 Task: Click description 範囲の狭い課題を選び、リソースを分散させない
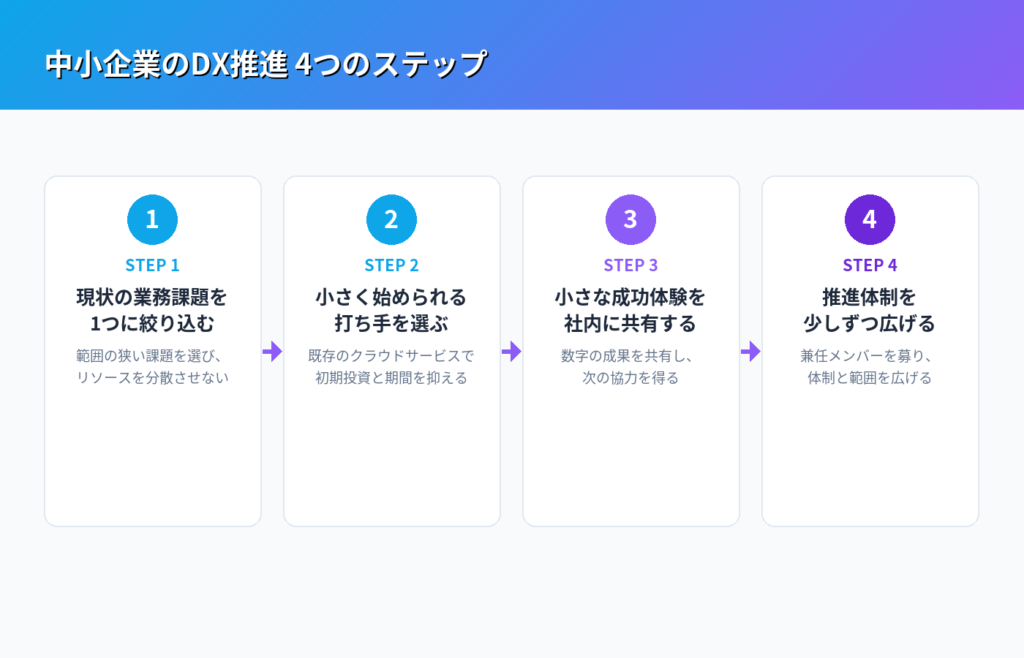152,367
